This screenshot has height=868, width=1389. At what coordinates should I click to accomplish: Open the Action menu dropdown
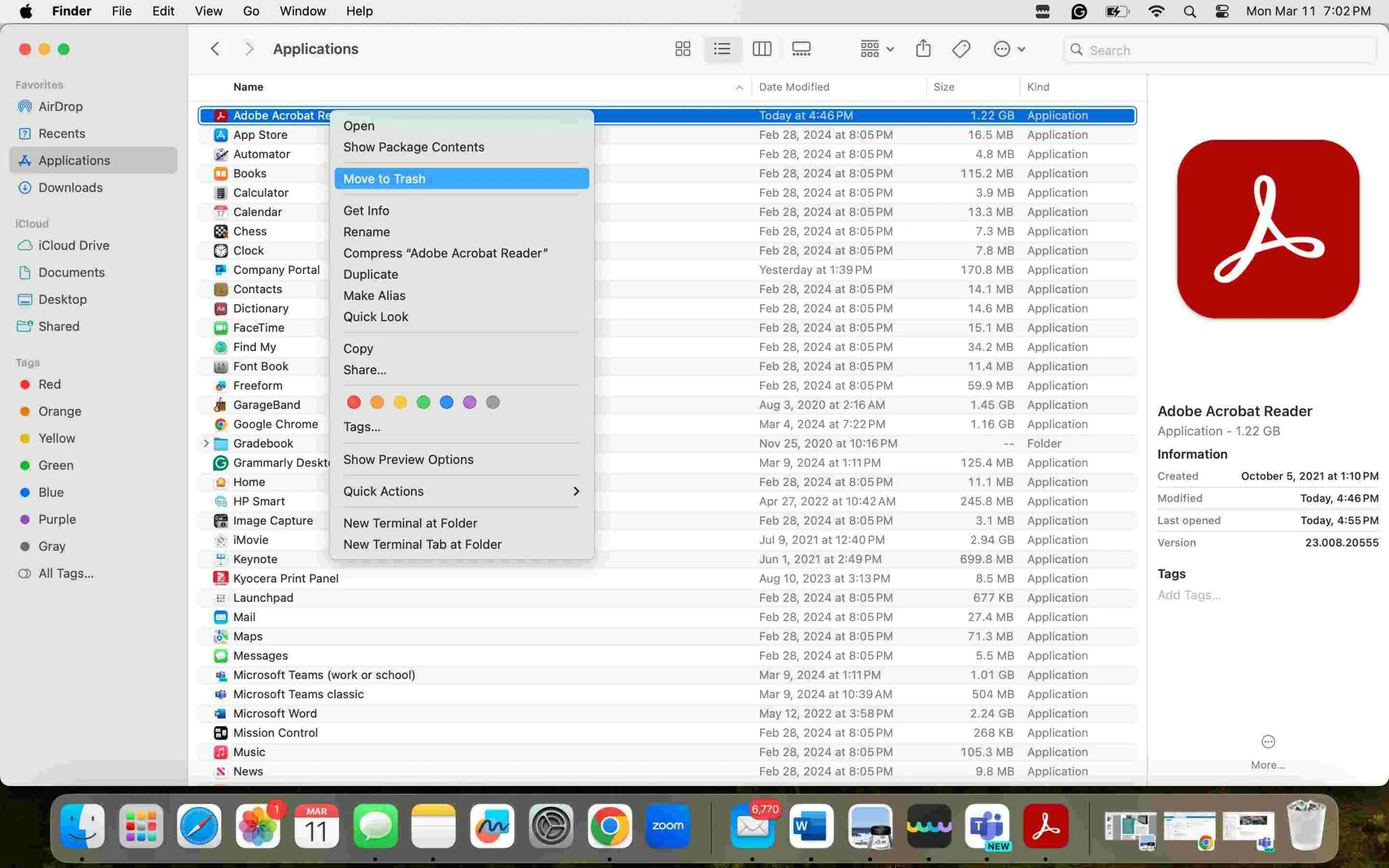click(x=1009, y=49)
